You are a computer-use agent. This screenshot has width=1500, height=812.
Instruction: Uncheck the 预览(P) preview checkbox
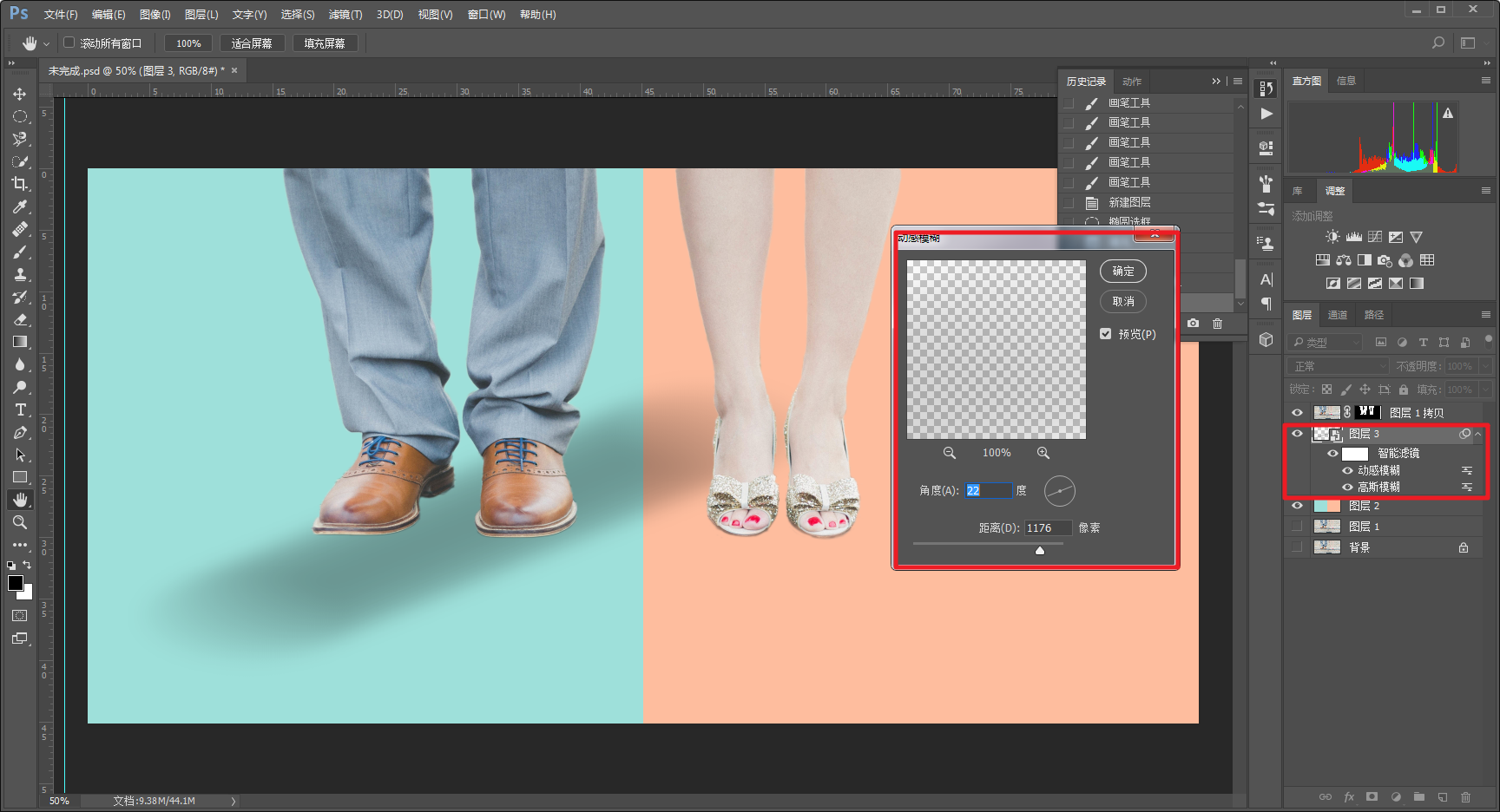pyautogui.click(x=1106, y=334)
